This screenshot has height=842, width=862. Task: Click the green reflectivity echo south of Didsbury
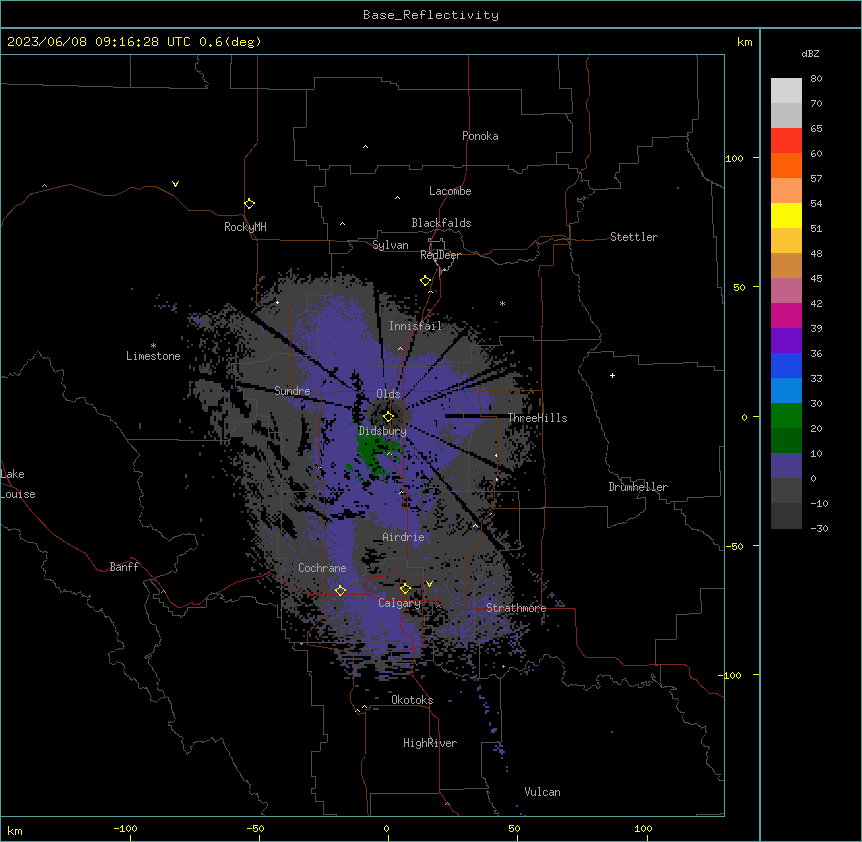[x=371, y=453]
